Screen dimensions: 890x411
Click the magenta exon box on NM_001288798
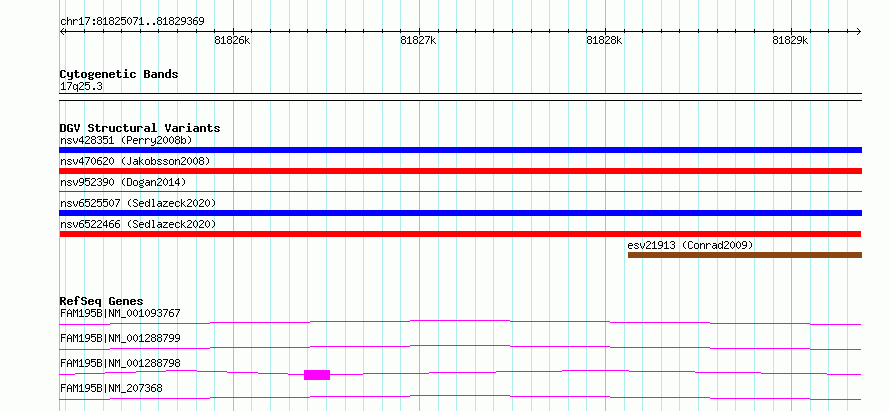point(317,375)
